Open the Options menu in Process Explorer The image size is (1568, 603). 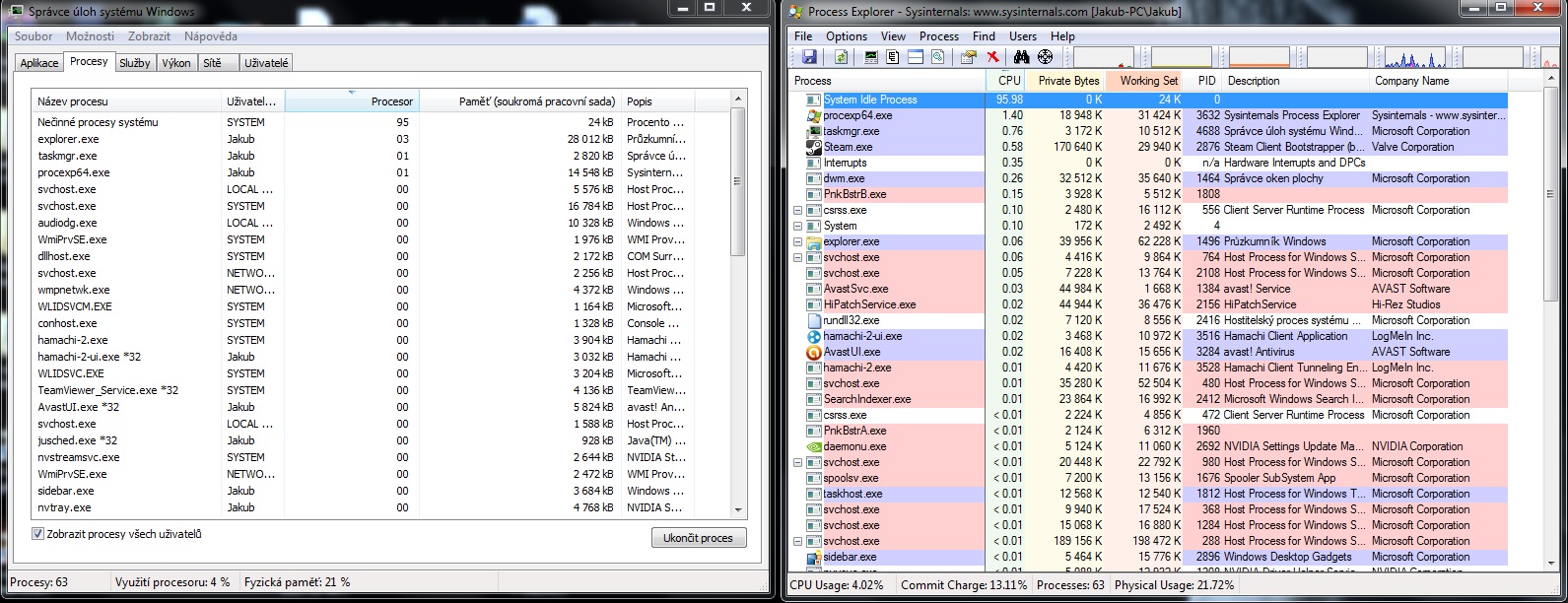point(847,36)
